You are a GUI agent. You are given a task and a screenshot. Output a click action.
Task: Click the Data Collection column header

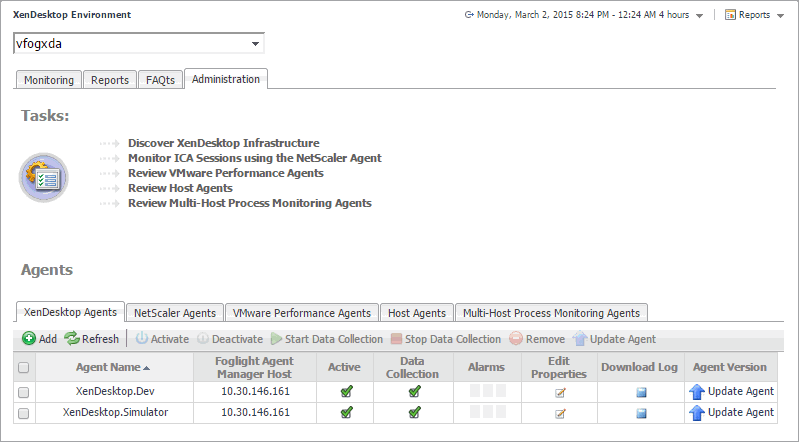coord(412,367)
